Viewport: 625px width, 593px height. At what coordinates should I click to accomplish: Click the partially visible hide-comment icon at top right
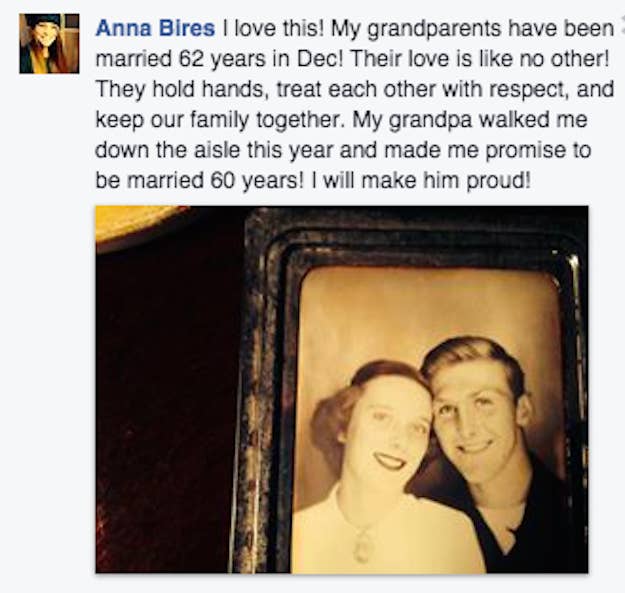tap(622, 20)
